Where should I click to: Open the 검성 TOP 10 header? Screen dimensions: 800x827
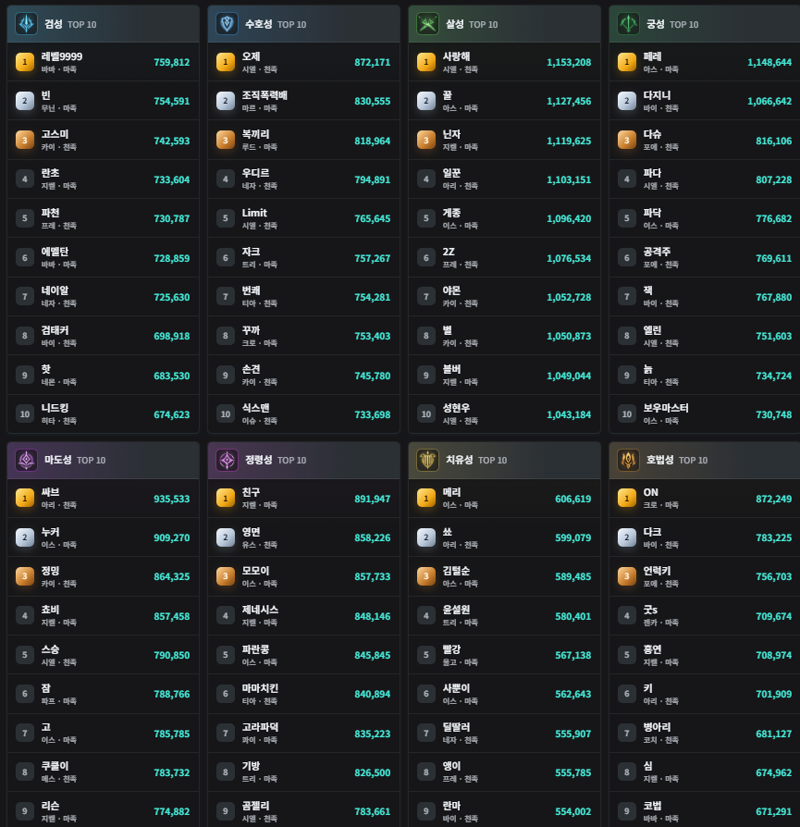pyautogui.click(x=103, y=24)
